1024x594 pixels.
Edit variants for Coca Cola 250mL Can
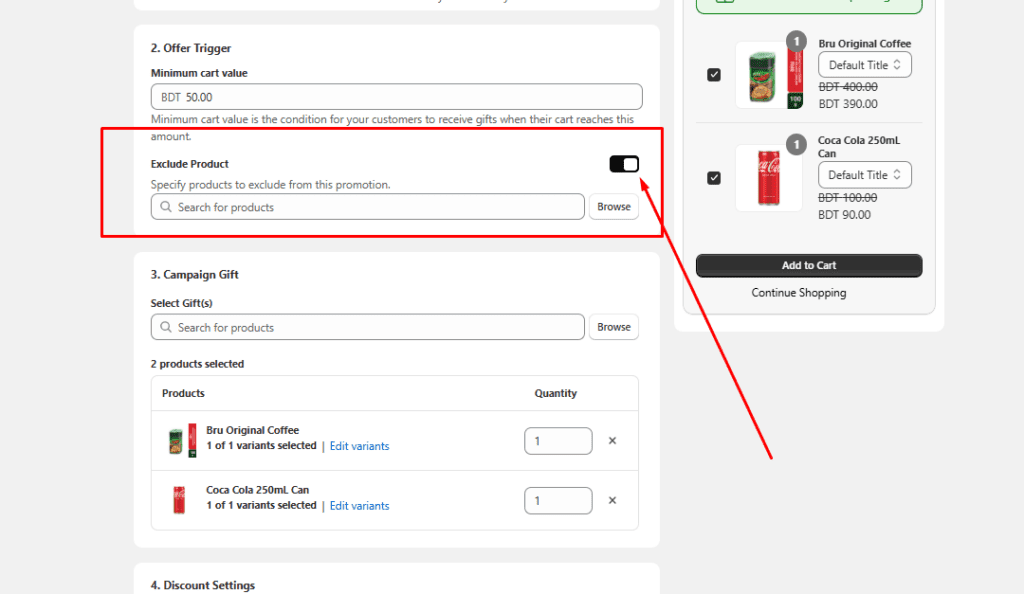359,506
